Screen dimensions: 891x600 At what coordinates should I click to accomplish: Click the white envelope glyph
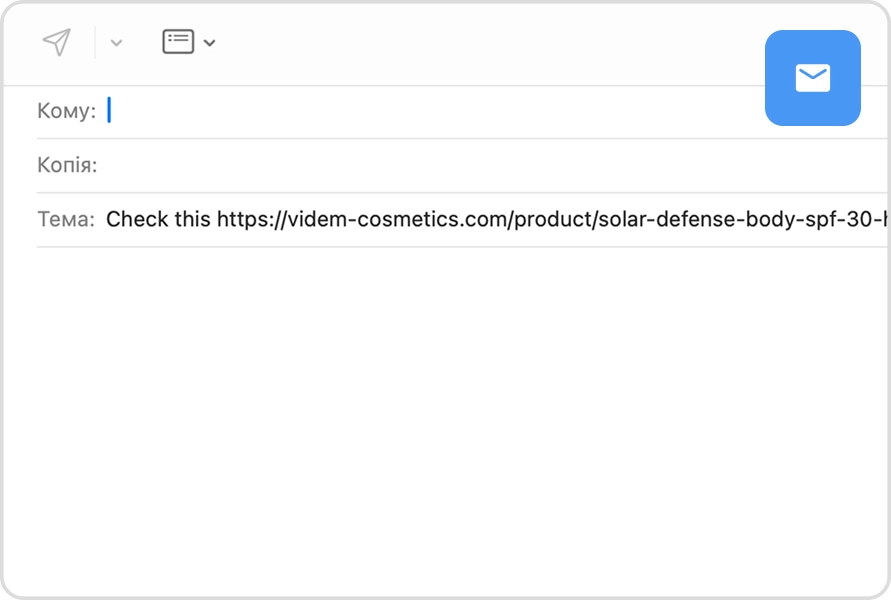coord(812,78)
